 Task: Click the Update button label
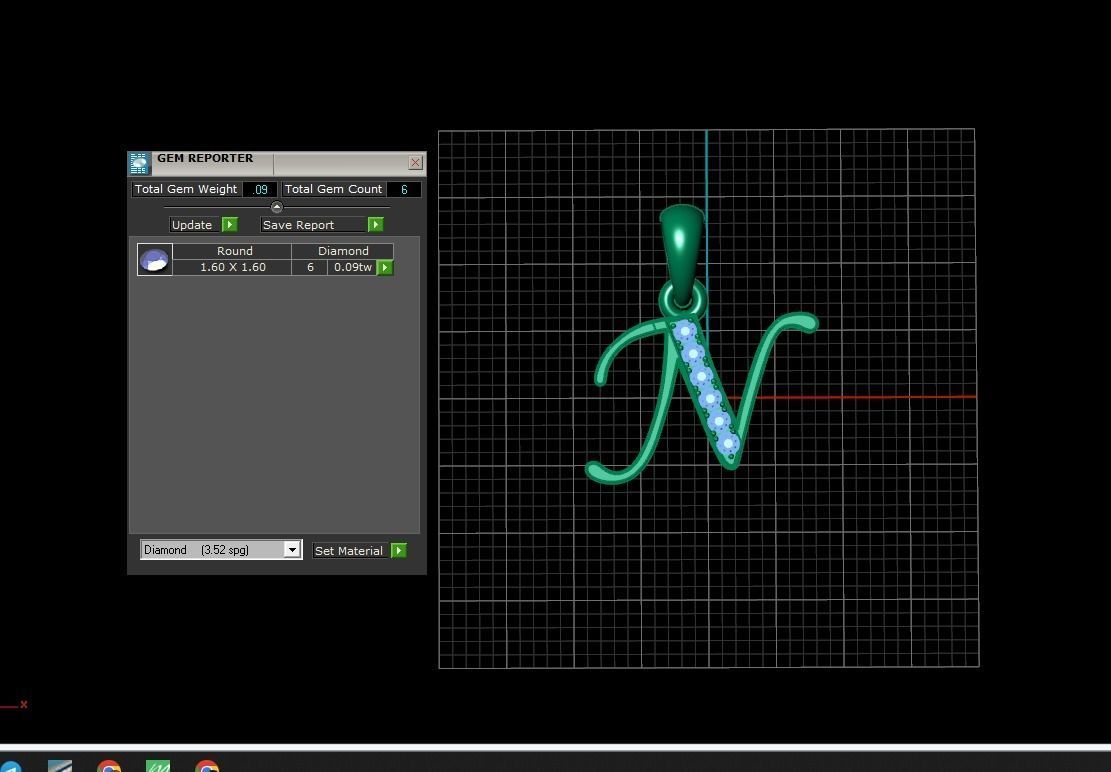coord(192,225)
